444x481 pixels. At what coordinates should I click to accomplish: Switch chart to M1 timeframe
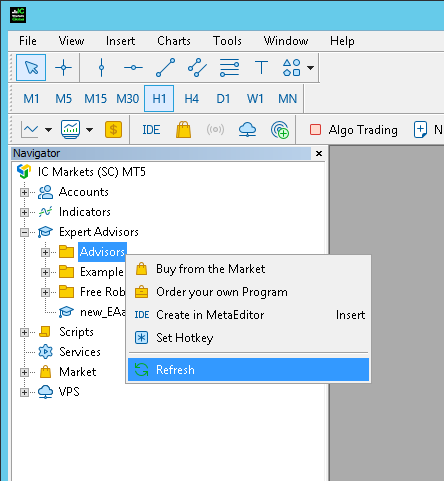(x=31, y=99)
